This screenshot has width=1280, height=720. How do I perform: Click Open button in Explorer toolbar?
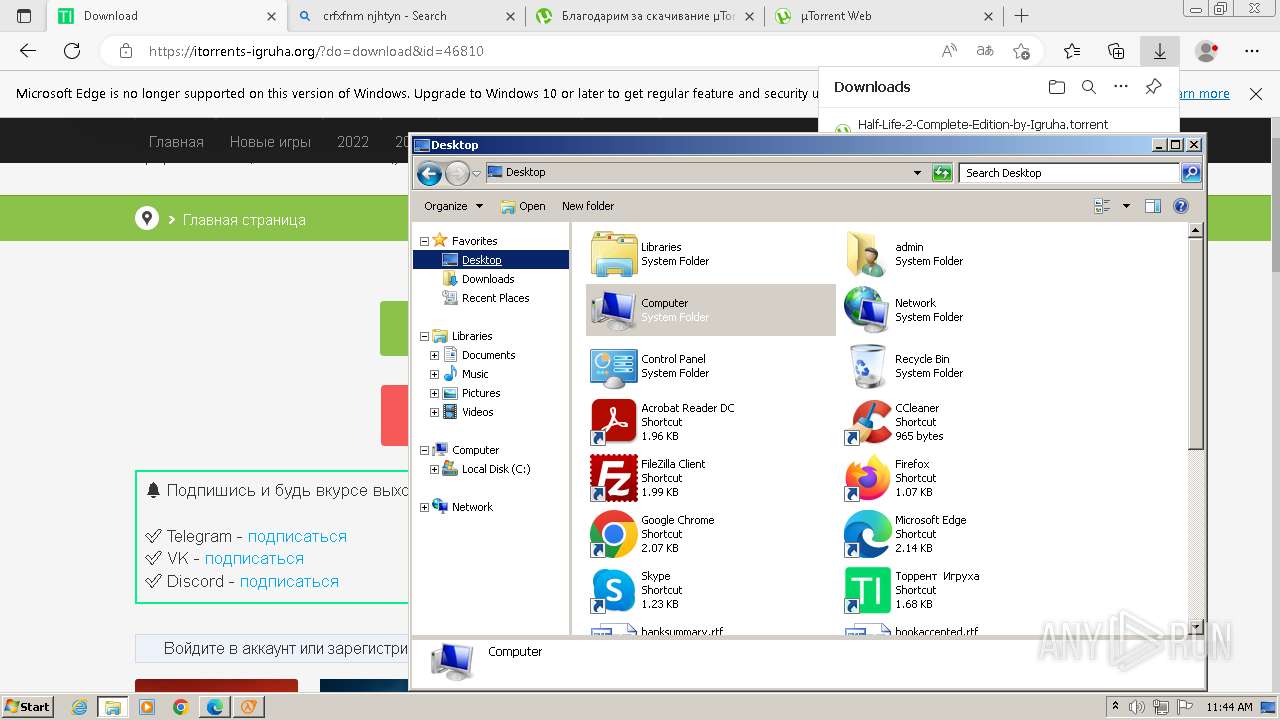click(523, 206)
